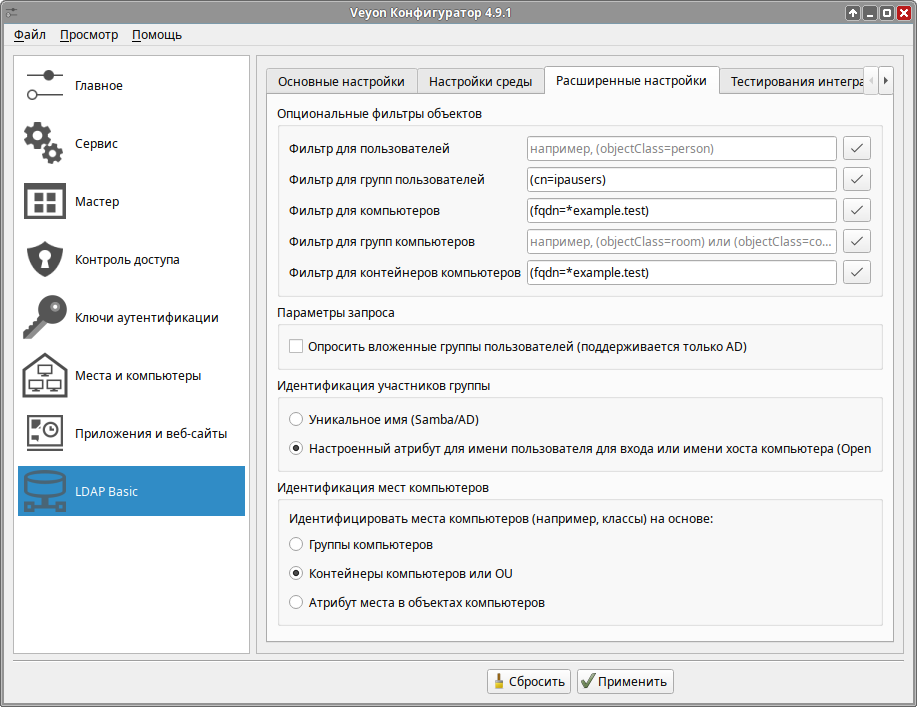The width and height of the screenshot is (917, 707).
Task: Switch to Расширенные настройки tab
Action: pos(631,81)
